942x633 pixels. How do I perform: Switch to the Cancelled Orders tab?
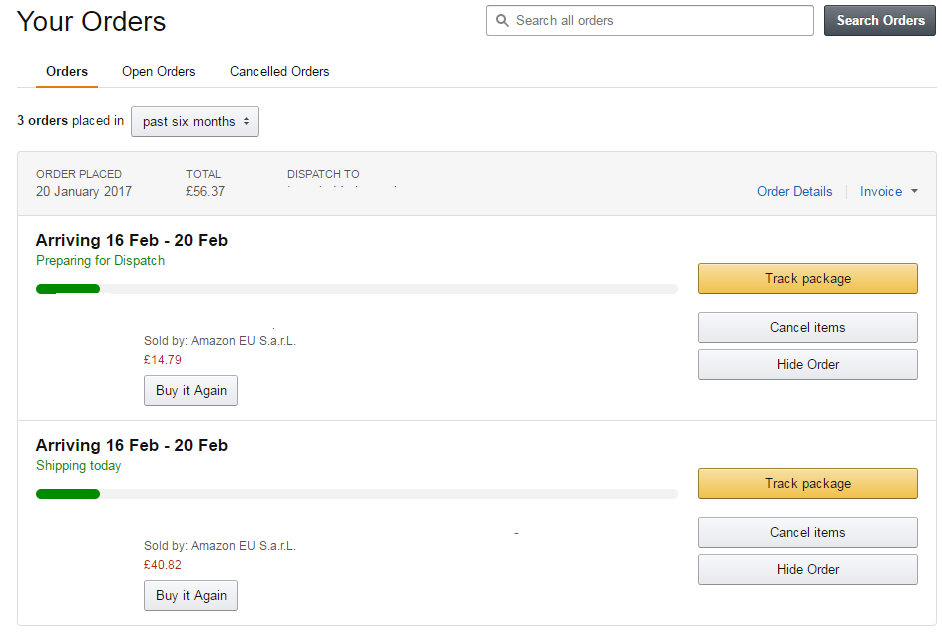point(279,71)
